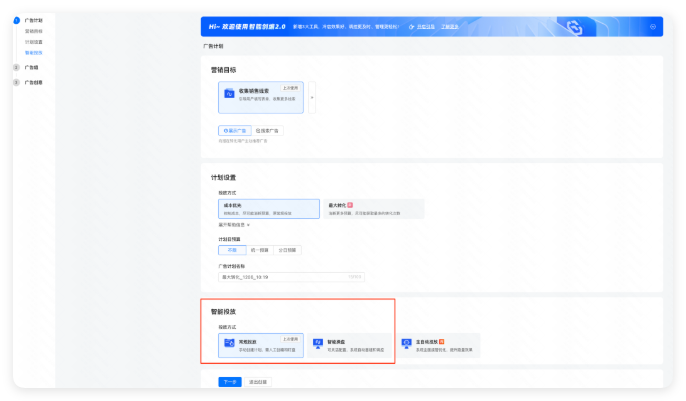
Task: Choose 最大转化 bidding method card
Action: click(373, 209)
